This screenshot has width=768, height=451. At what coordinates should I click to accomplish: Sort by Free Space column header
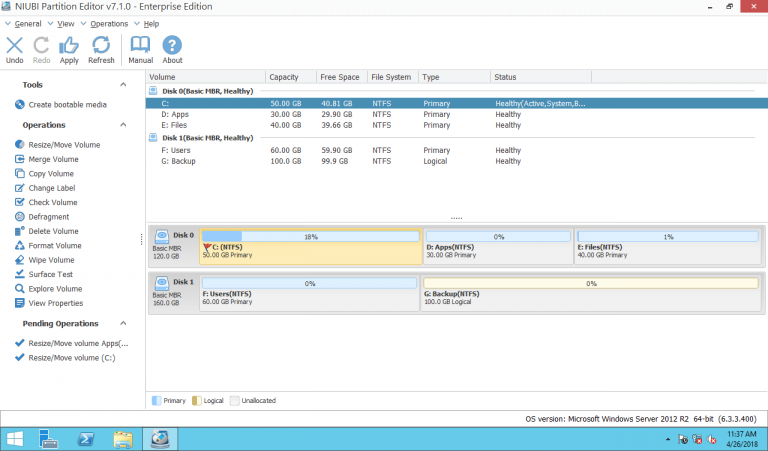coord(342,77)
